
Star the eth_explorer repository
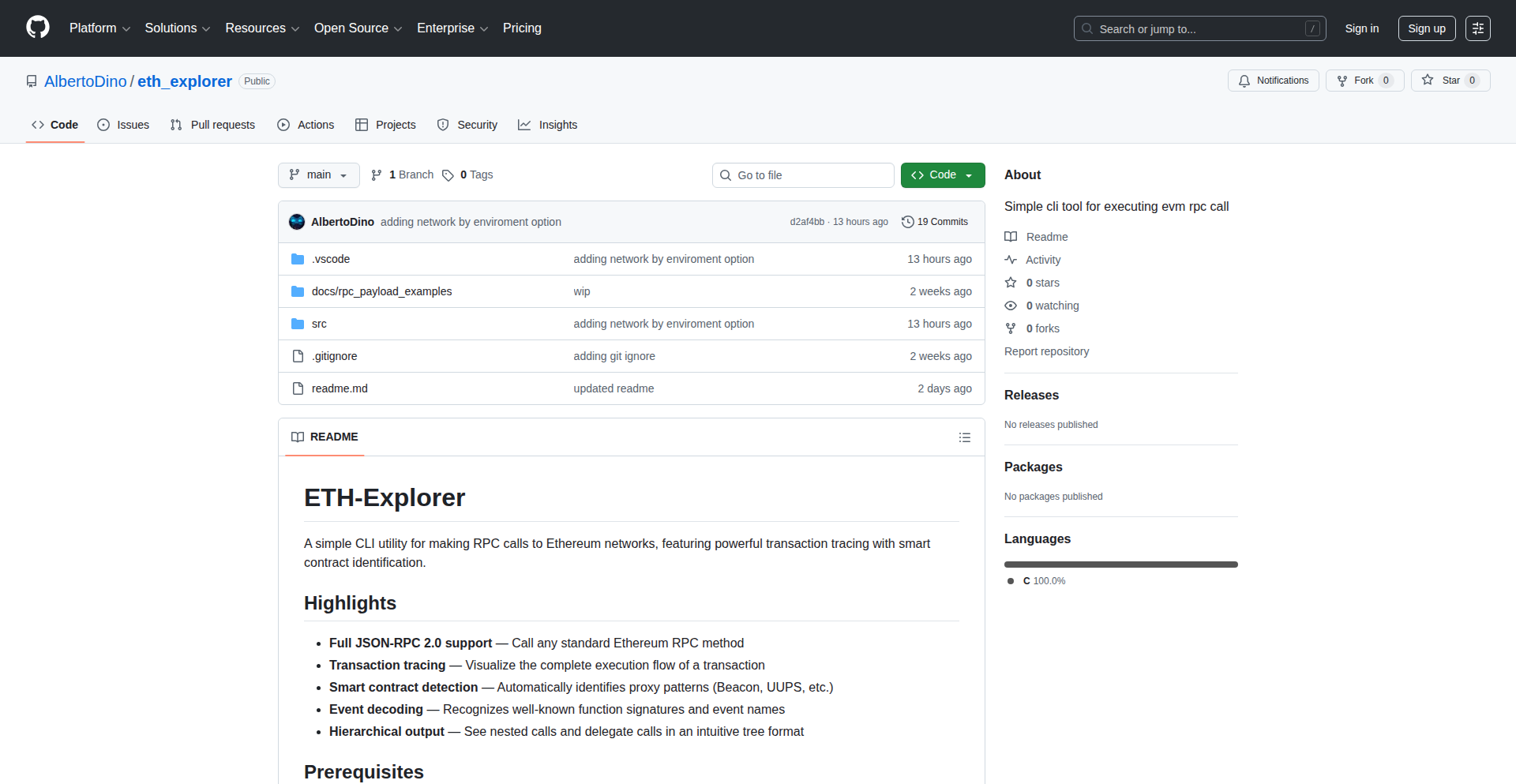(1450, 80)
